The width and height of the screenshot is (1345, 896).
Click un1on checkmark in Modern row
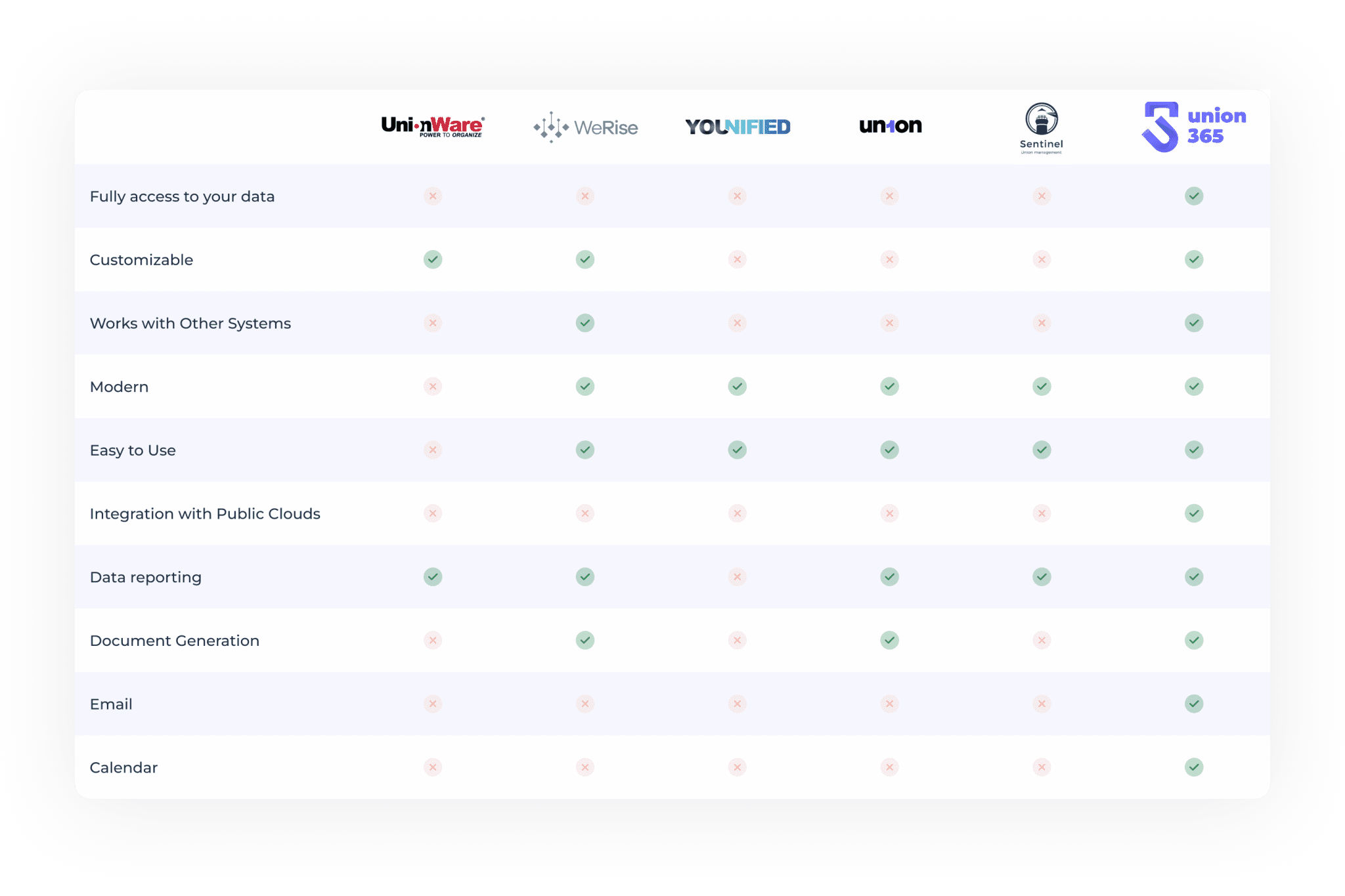890,387
